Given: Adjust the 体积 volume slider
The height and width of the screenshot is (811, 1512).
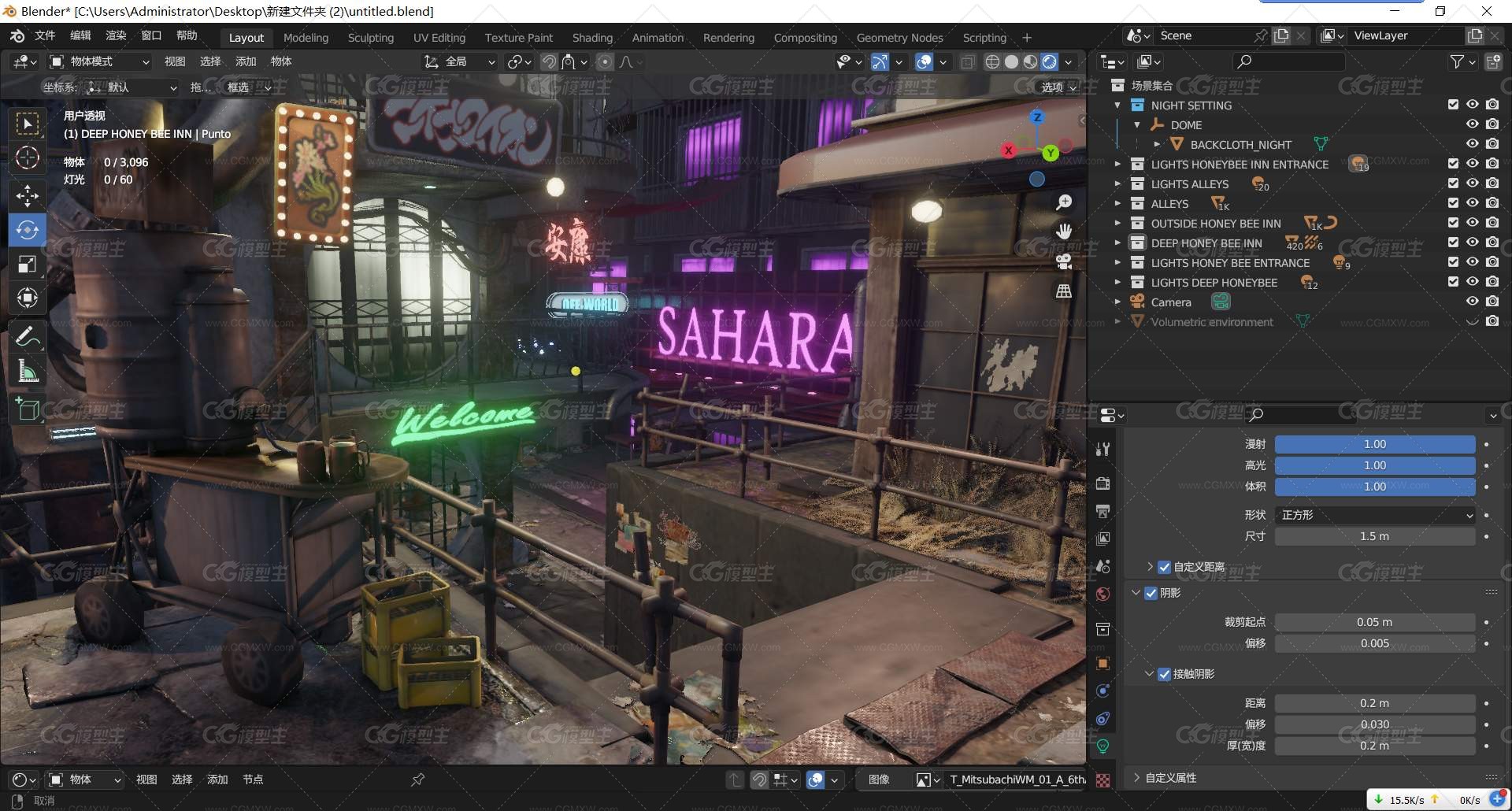Looking at the screenshot, I should (x=1375, y=487).
